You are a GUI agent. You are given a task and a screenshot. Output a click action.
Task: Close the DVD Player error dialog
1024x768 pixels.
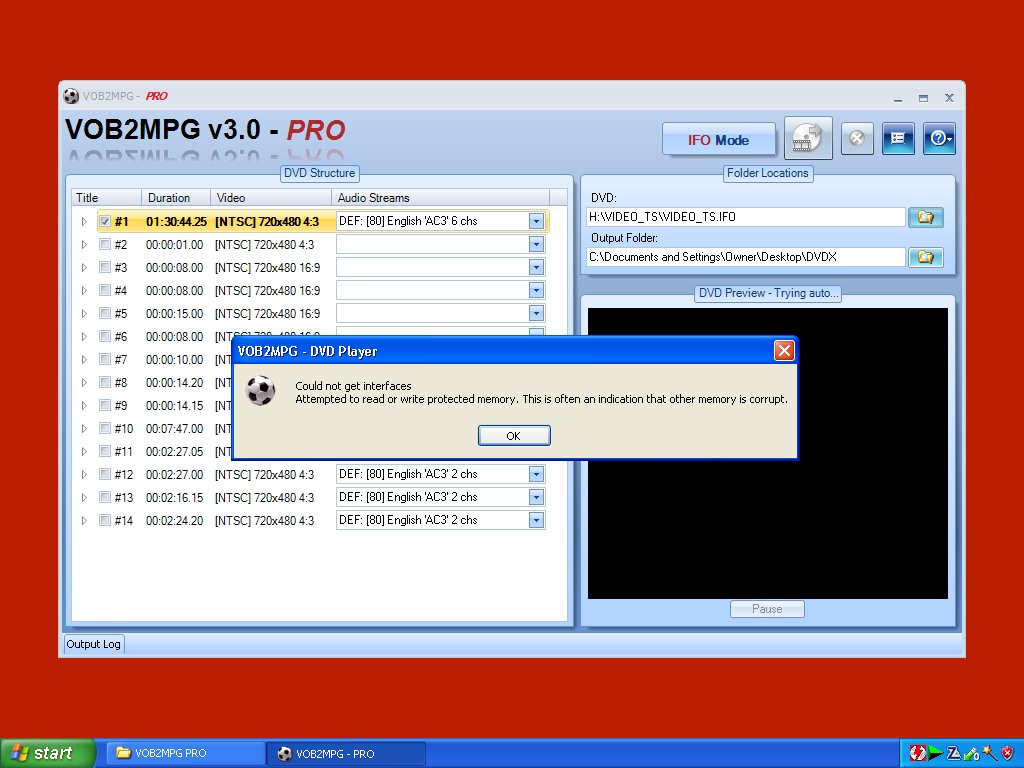pyautogui.click(x=784, y=351)
